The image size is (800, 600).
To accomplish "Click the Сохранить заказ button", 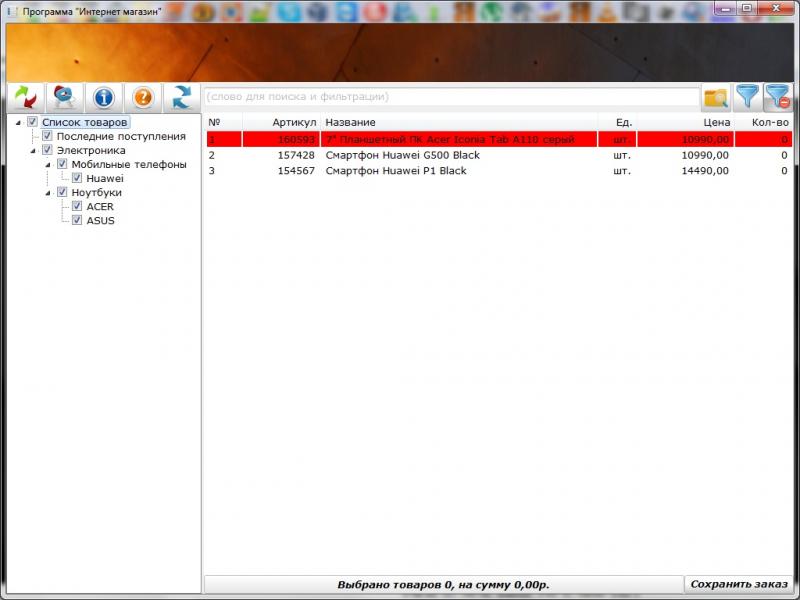I will [739, 584].
